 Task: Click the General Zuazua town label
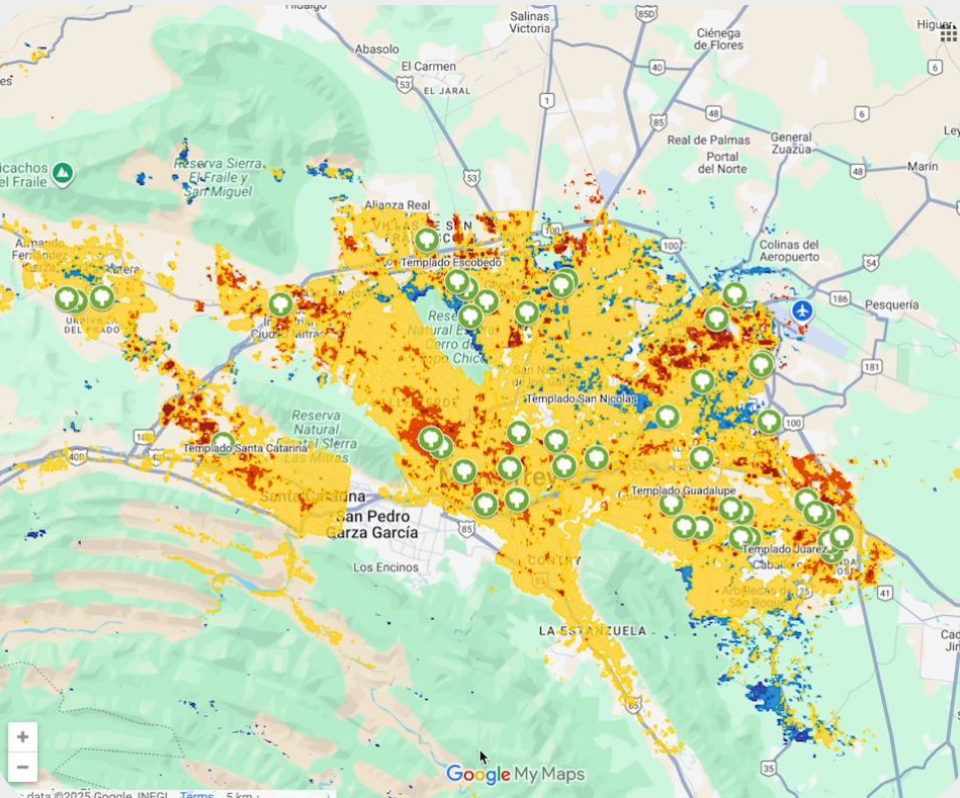coord(791,143)
